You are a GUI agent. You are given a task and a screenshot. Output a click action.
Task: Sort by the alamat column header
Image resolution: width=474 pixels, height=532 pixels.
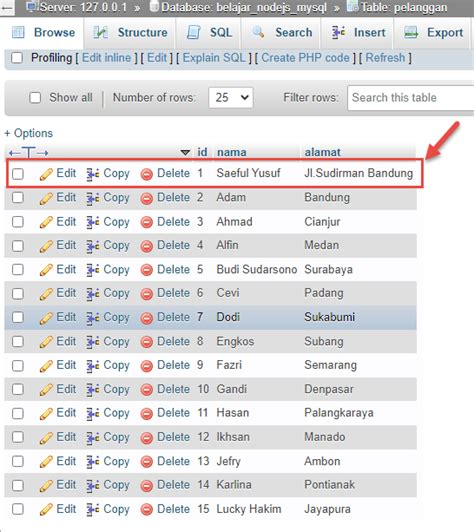click(x=322, y=152)
